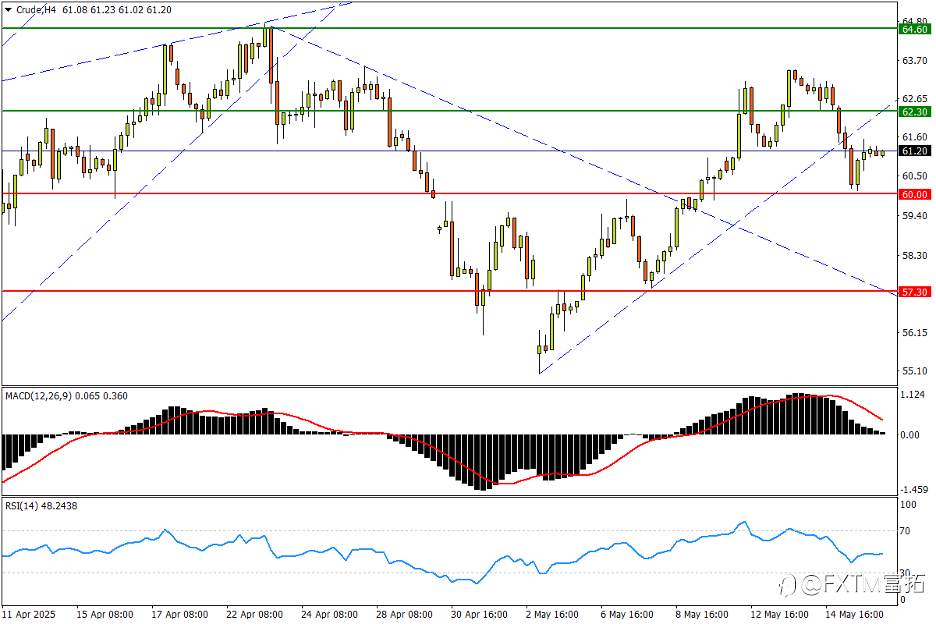The height and width of the screenshot is (624, 936).
Task: Click the 15 Apr 08:00 time label
Action: [105, 614]
